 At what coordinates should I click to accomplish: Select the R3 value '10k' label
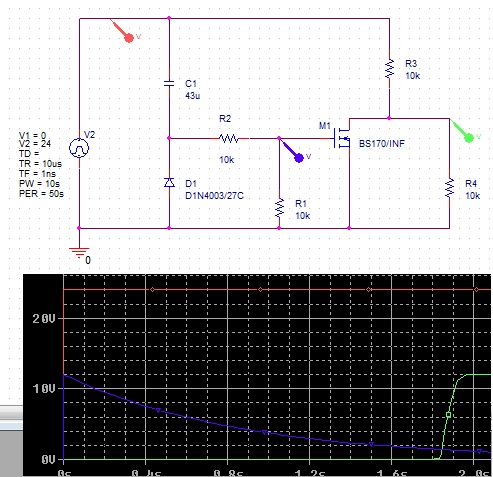[413, 76]
